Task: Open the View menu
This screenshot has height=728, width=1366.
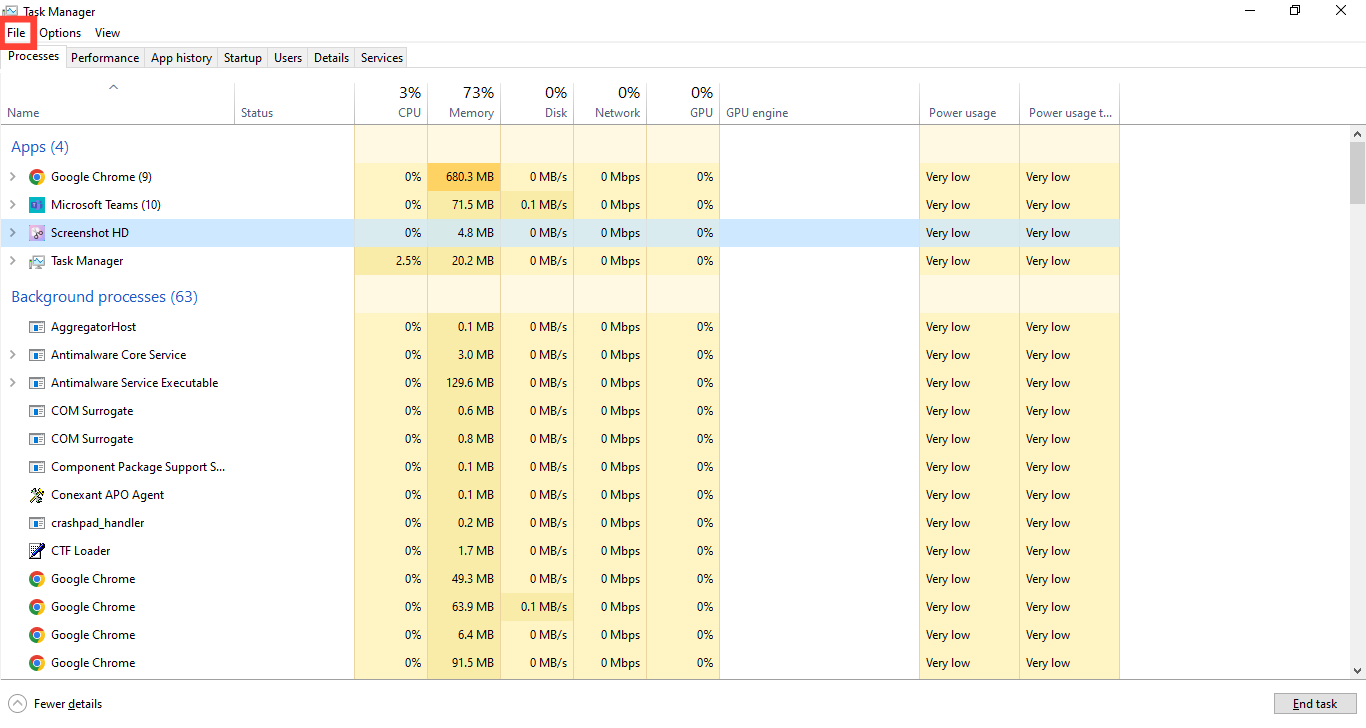Action: coord(107,33)
